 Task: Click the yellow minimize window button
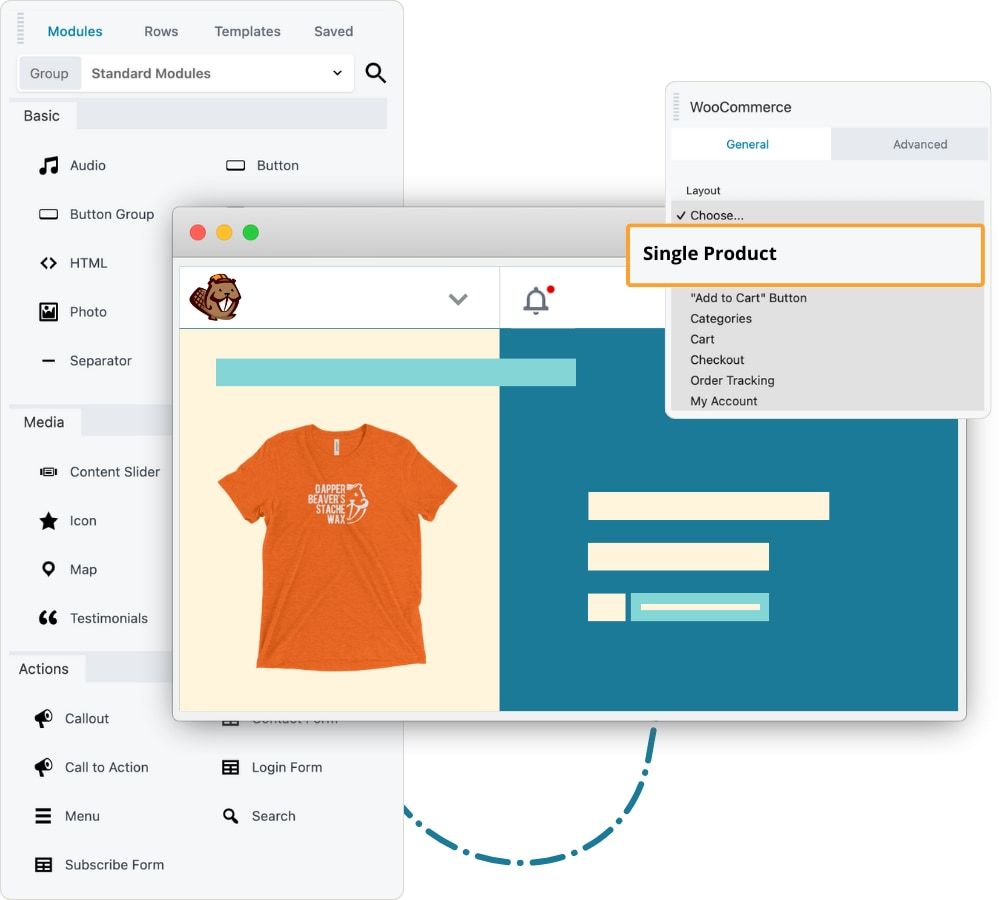[224, 232]
